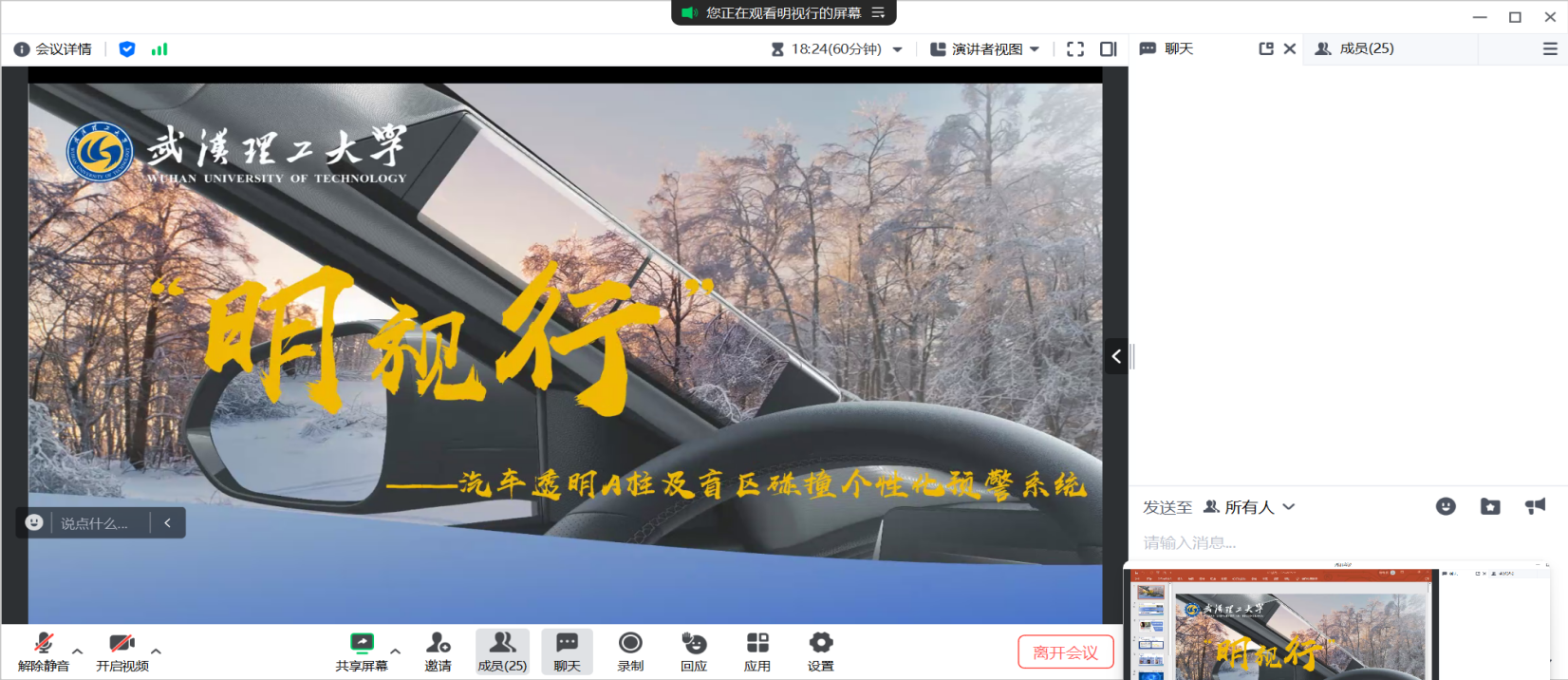1568x680 pixels.
Task: Expand audio options arrow beside 解除静音
Action: [78, 652]
